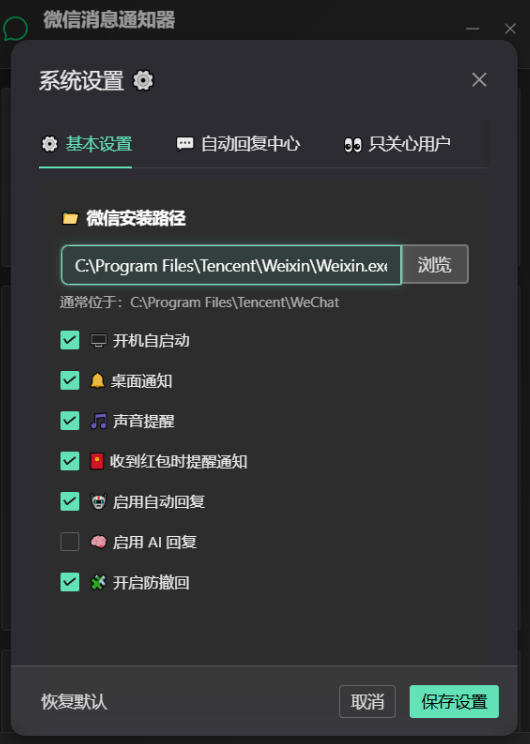This screenshot has height=744, width=530.
Task: Click the brain icon beside 启用 AI 回复
Action: pos(98,541)
